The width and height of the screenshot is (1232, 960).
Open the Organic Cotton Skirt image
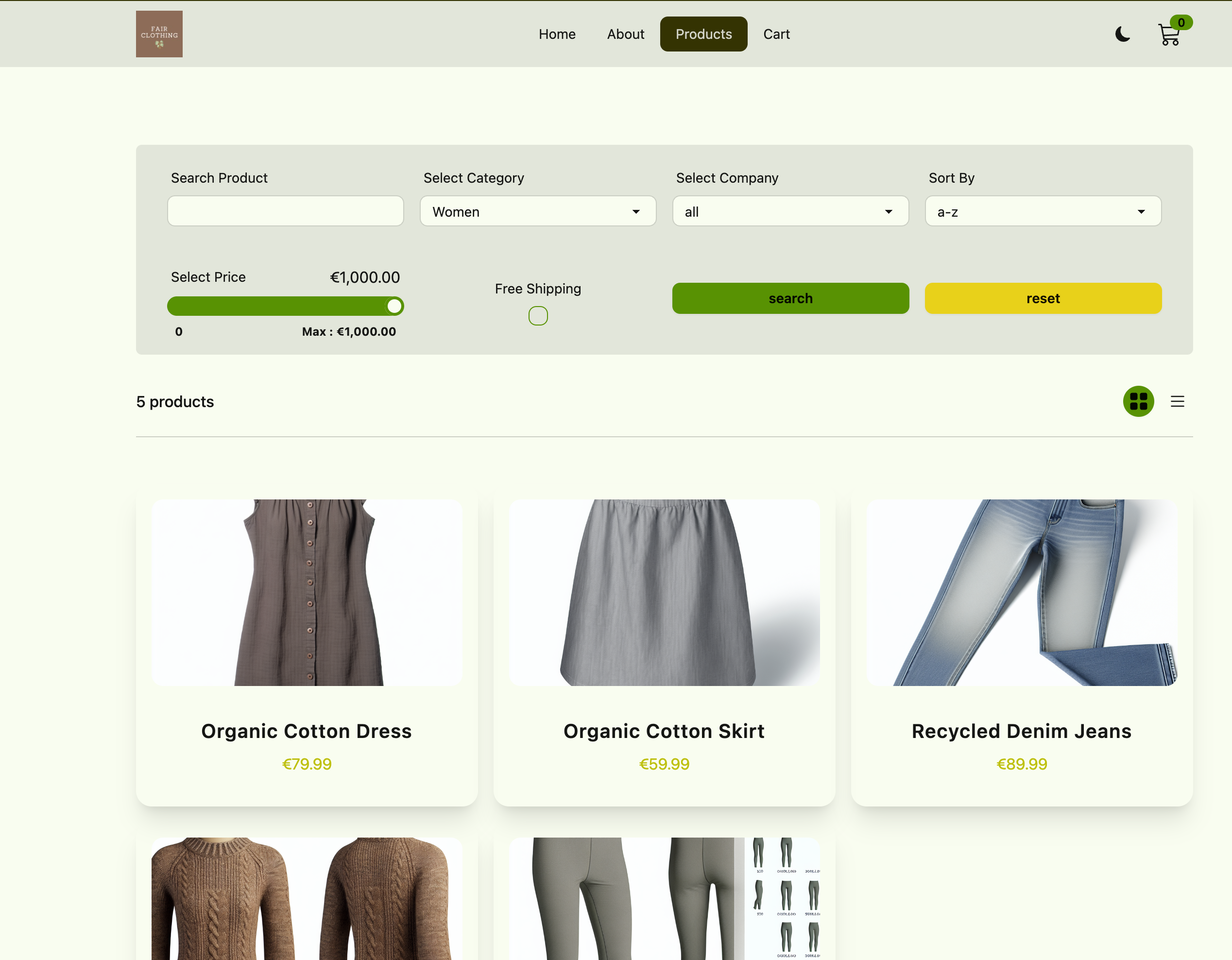click(664, 593)
